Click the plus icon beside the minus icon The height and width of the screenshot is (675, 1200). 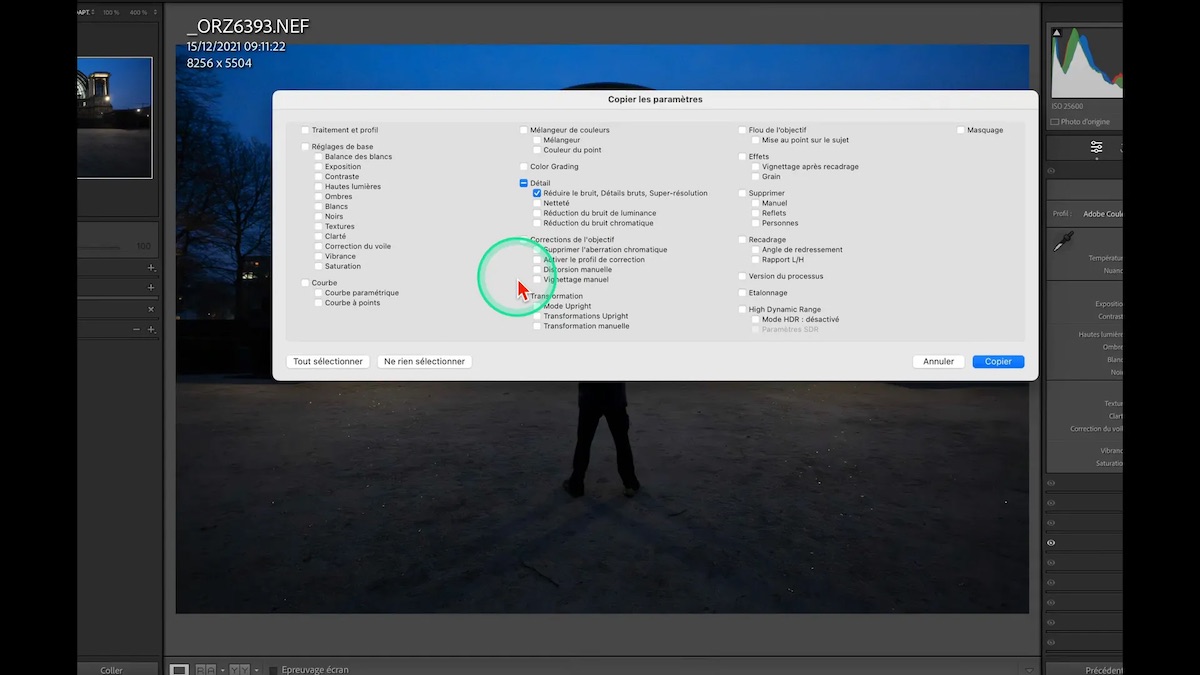151,329
